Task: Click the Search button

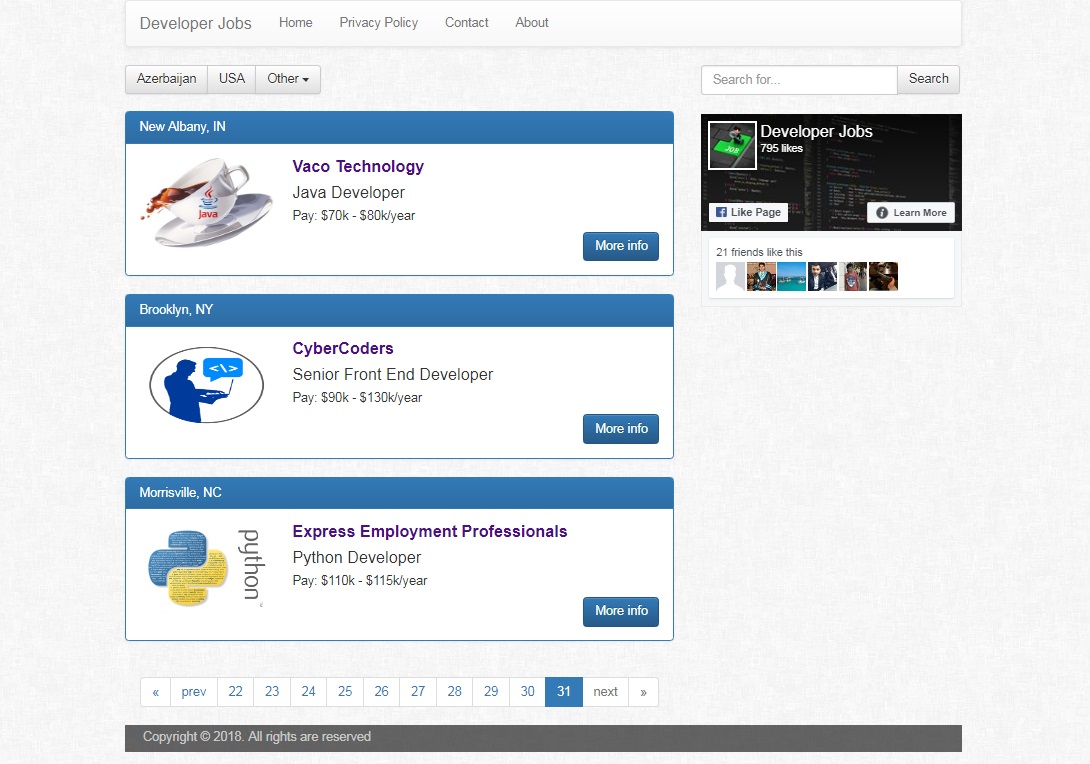Action: pos(928,79)
